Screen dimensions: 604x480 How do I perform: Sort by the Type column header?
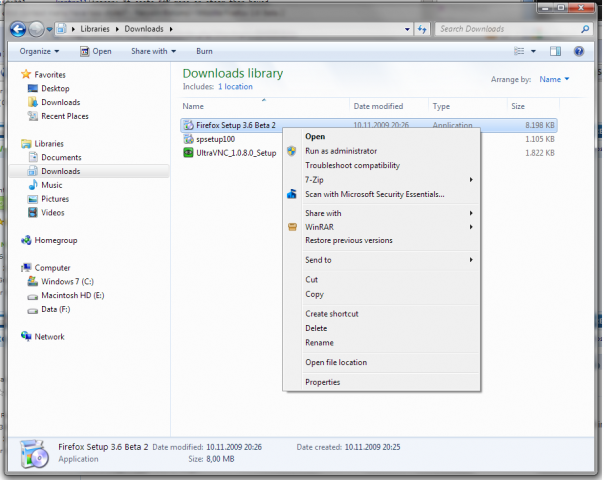[x=468, y=106]
